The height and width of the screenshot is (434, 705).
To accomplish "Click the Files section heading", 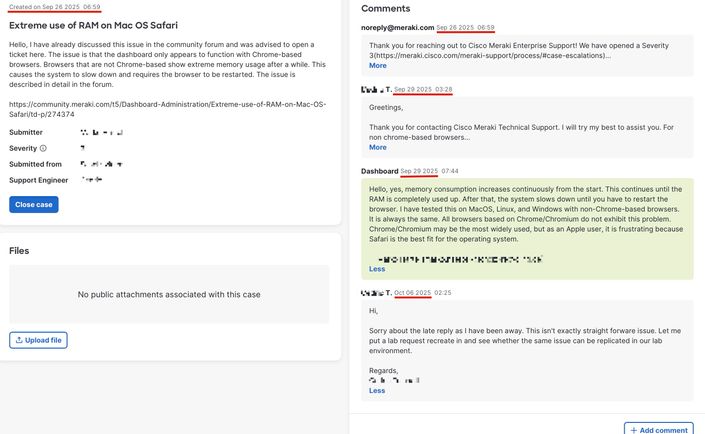I will click(19, 250).
